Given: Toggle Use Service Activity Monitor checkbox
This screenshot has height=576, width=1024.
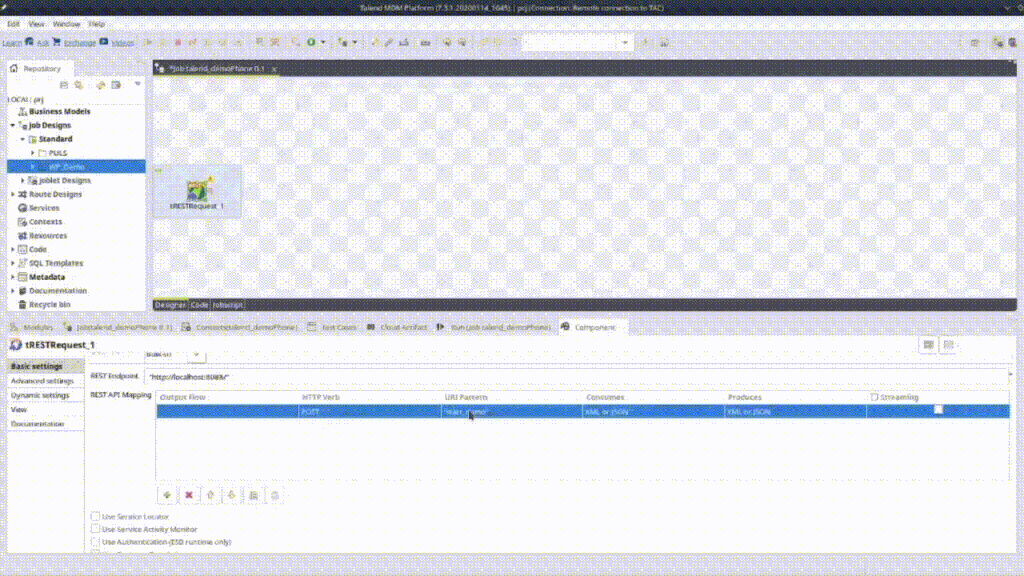Looking at the screenshot, I should (x=95, y=529).
